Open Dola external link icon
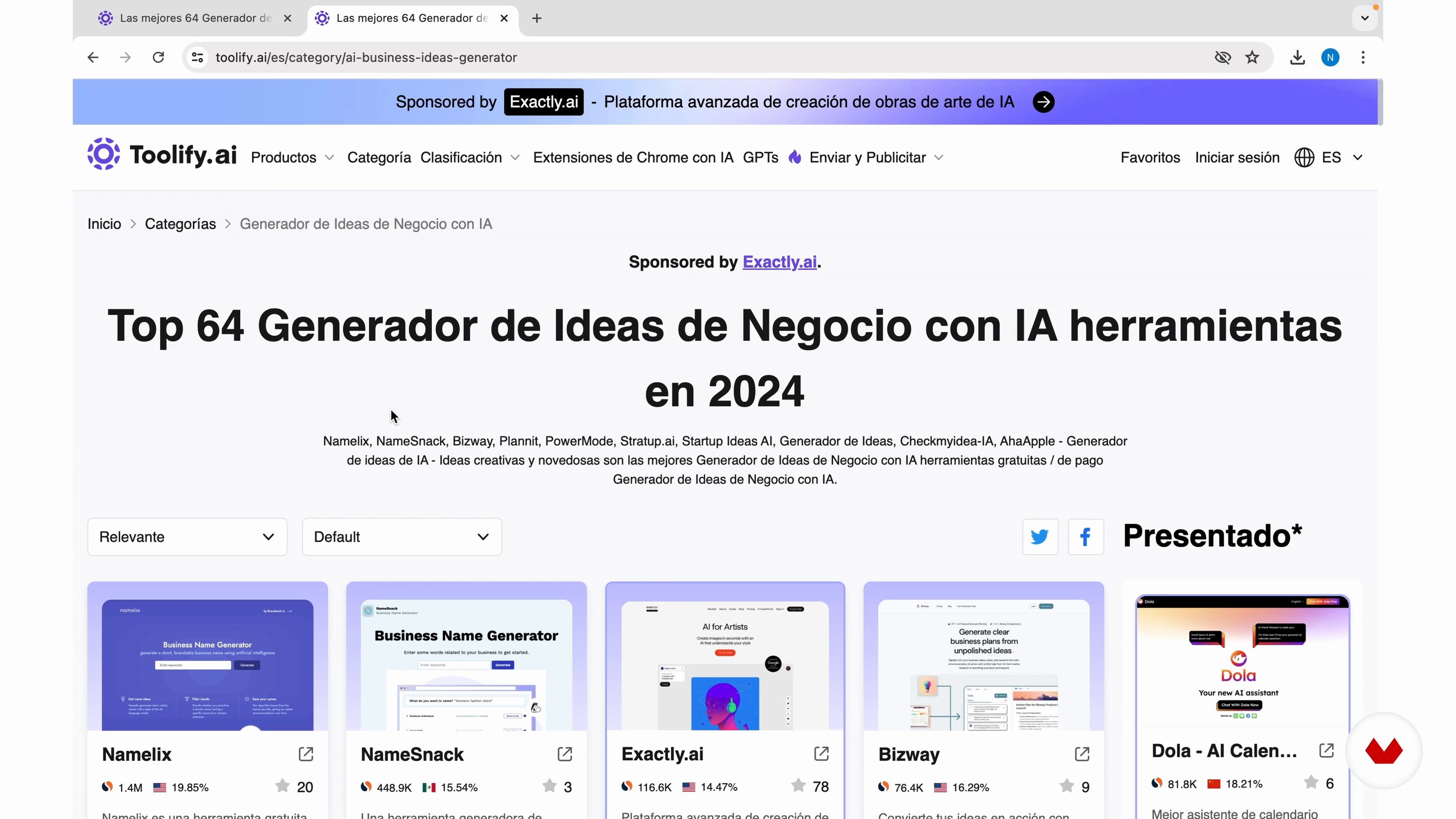The height and width of the screenshot is (819, 1456). coord(1326,750)
